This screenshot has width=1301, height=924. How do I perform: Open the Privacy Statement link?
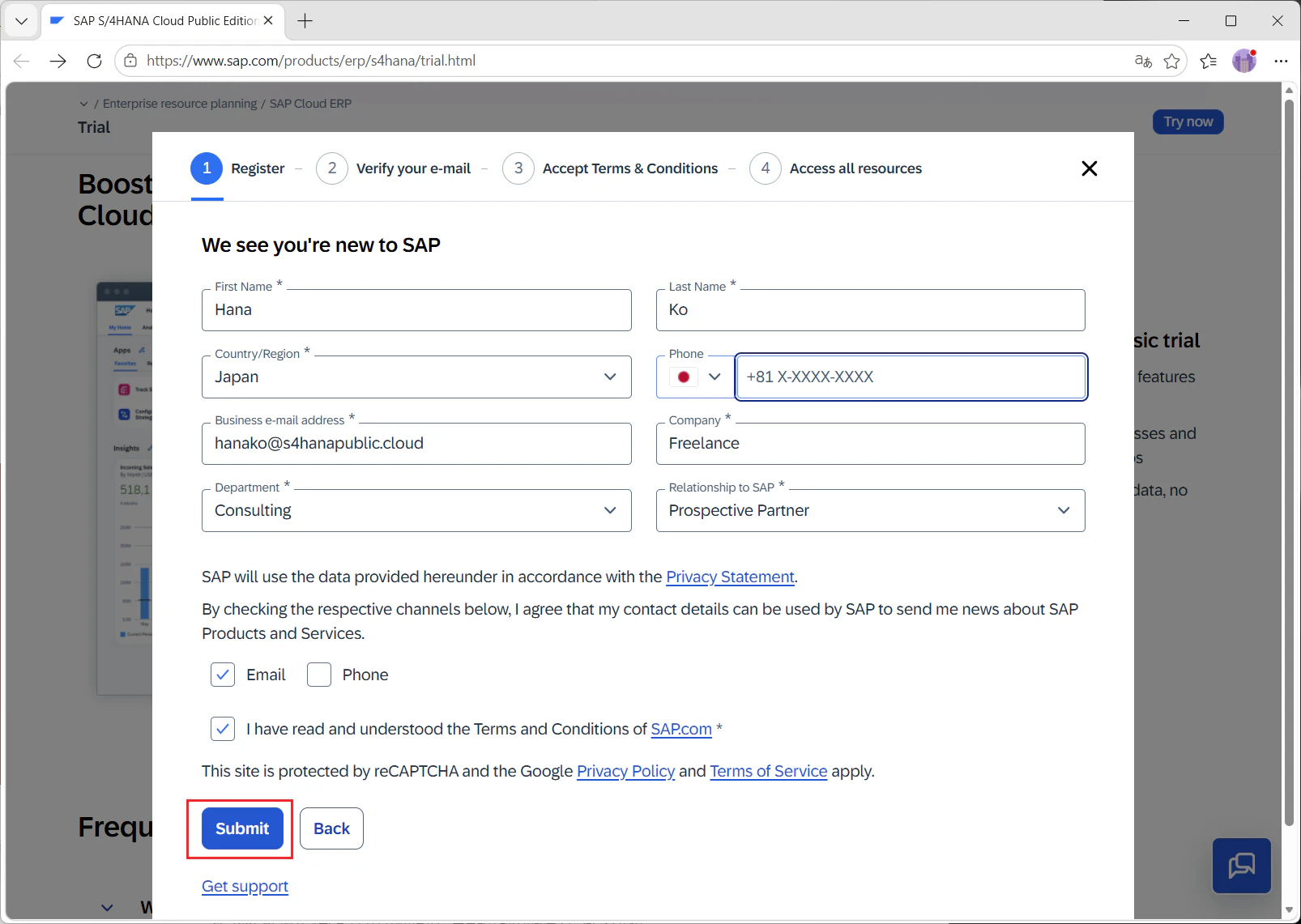pyautogui.click(x=730, y=577)
